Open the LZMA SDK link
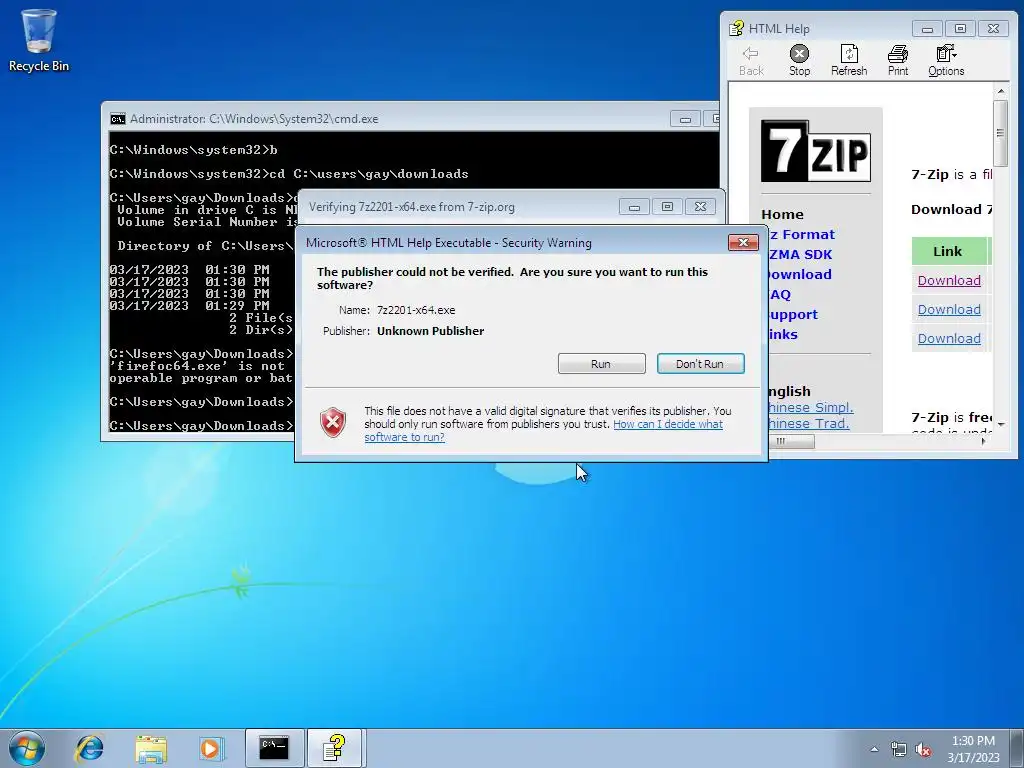1024x768 pixels. [x=801, y=255]
